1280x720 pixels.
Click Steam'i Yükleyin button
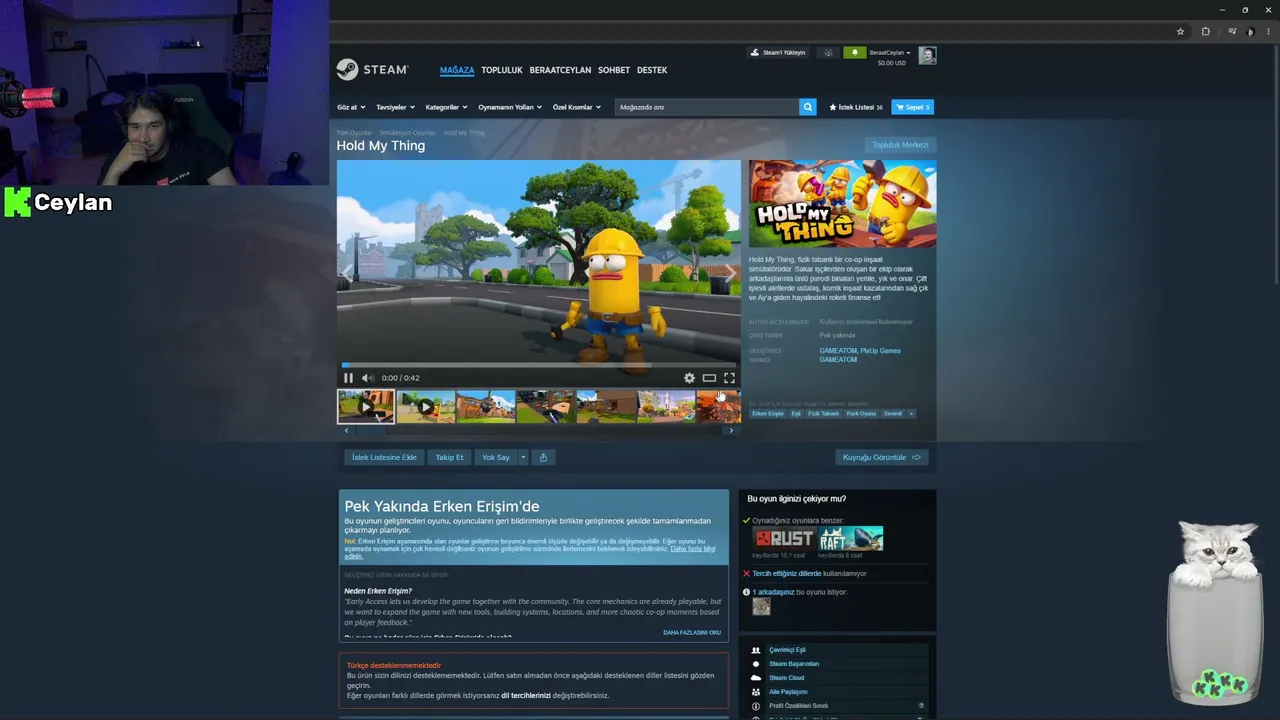click(x=777, y=52)
